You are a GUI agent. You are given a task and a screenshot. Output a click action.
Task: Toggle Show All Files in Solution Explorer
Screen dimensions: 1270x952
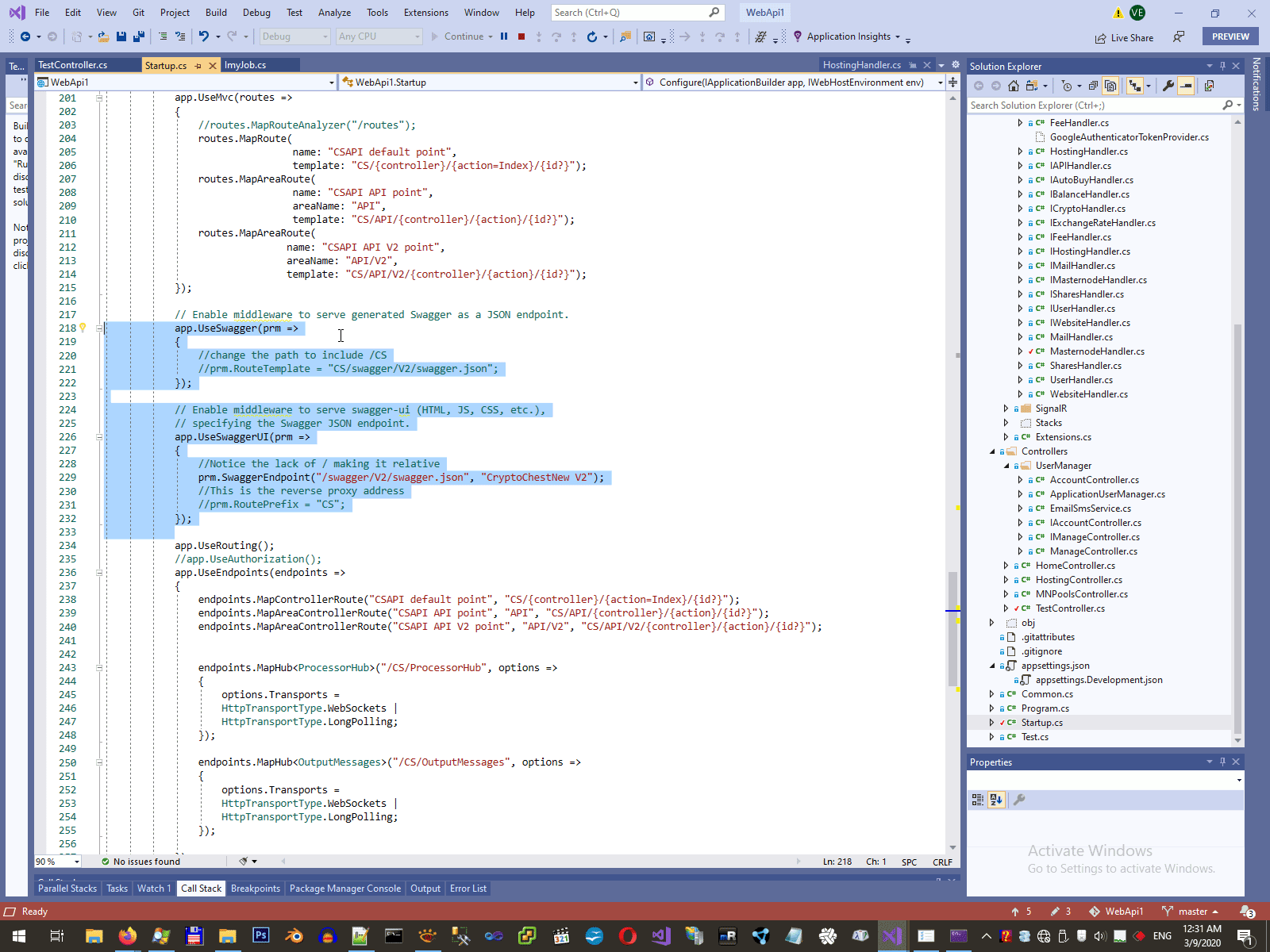tap(1110, 86)
